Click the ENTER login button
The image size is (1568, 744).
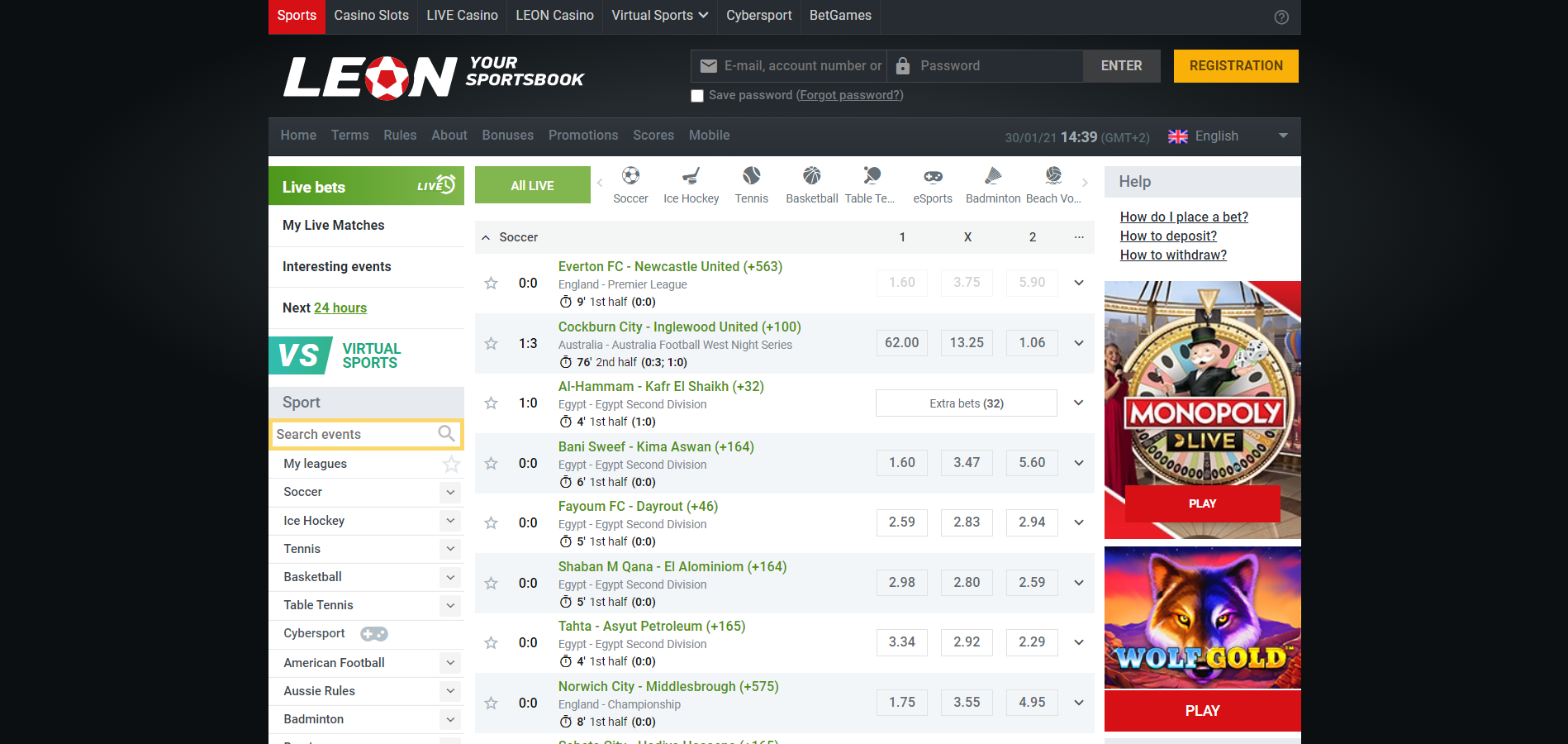point(1121,66)
